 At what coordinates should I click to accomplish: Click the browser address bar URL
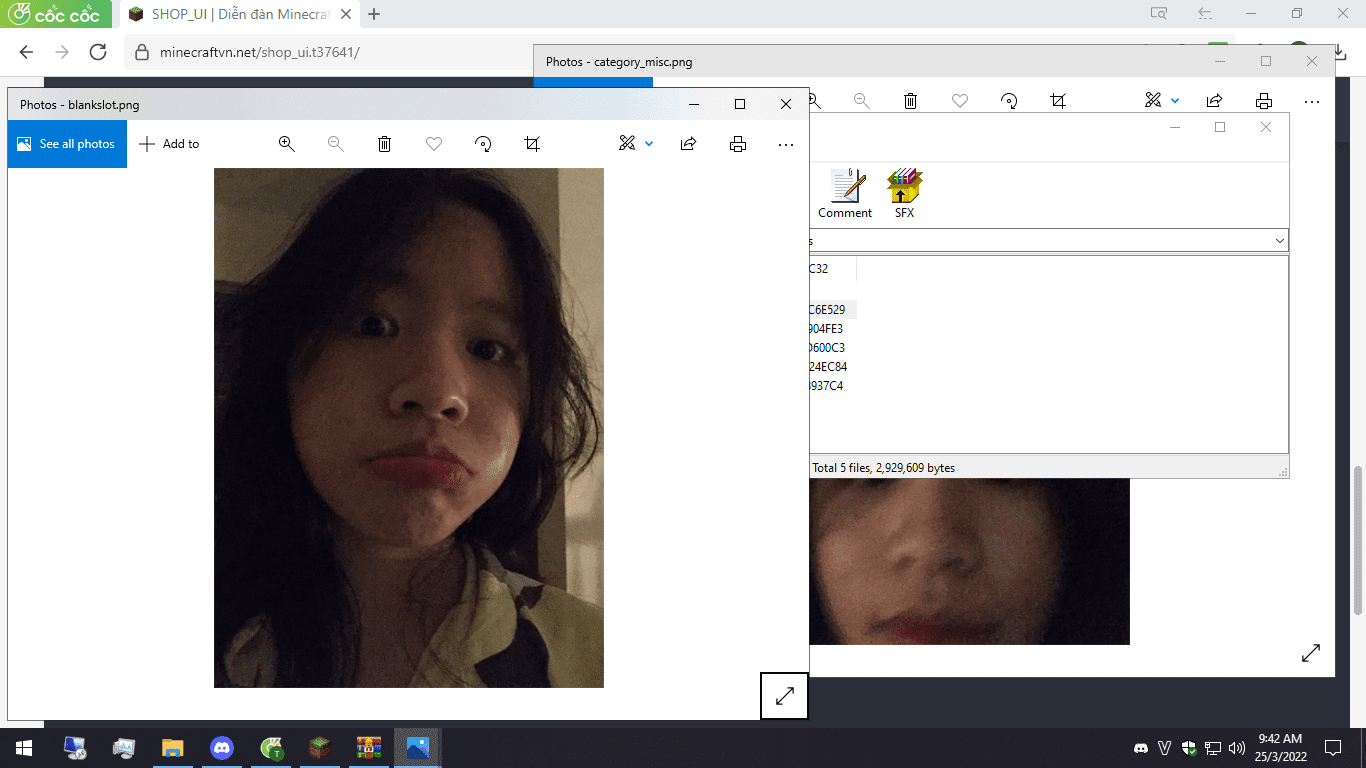[260, 52]
